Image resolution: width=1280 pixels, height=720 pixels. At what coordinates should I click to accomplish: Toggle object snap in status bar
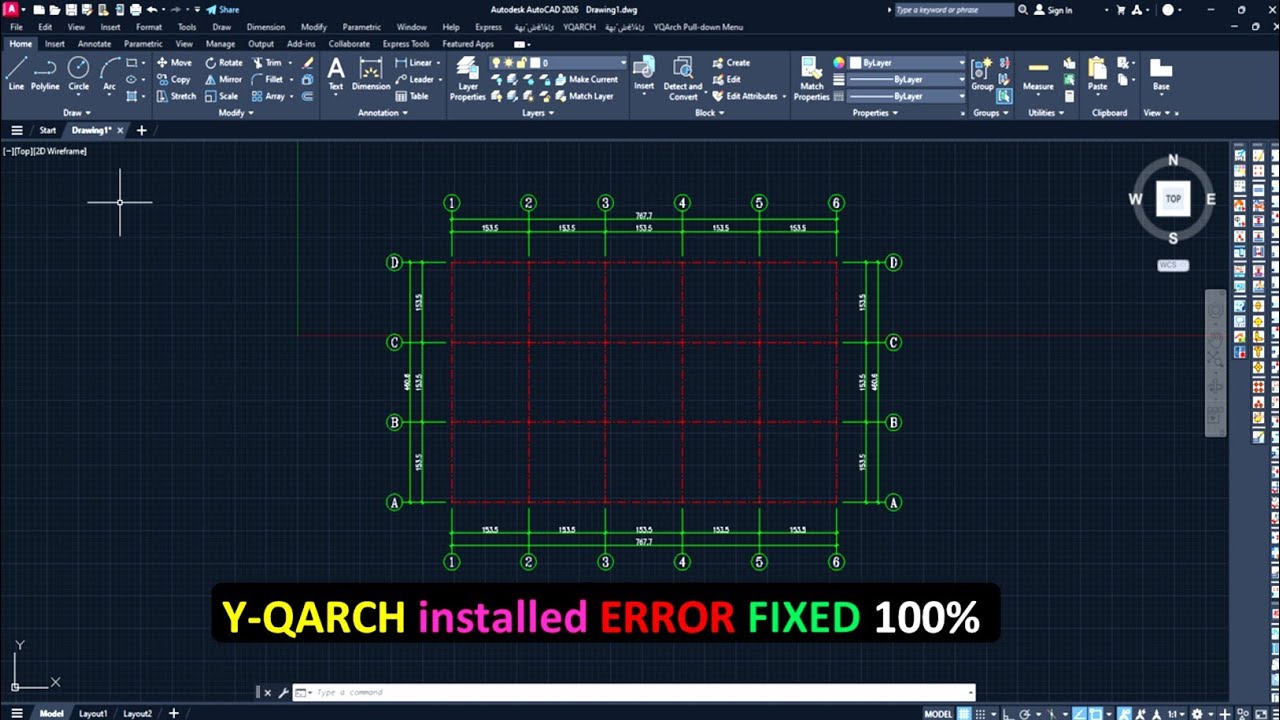coord(1096,713)
